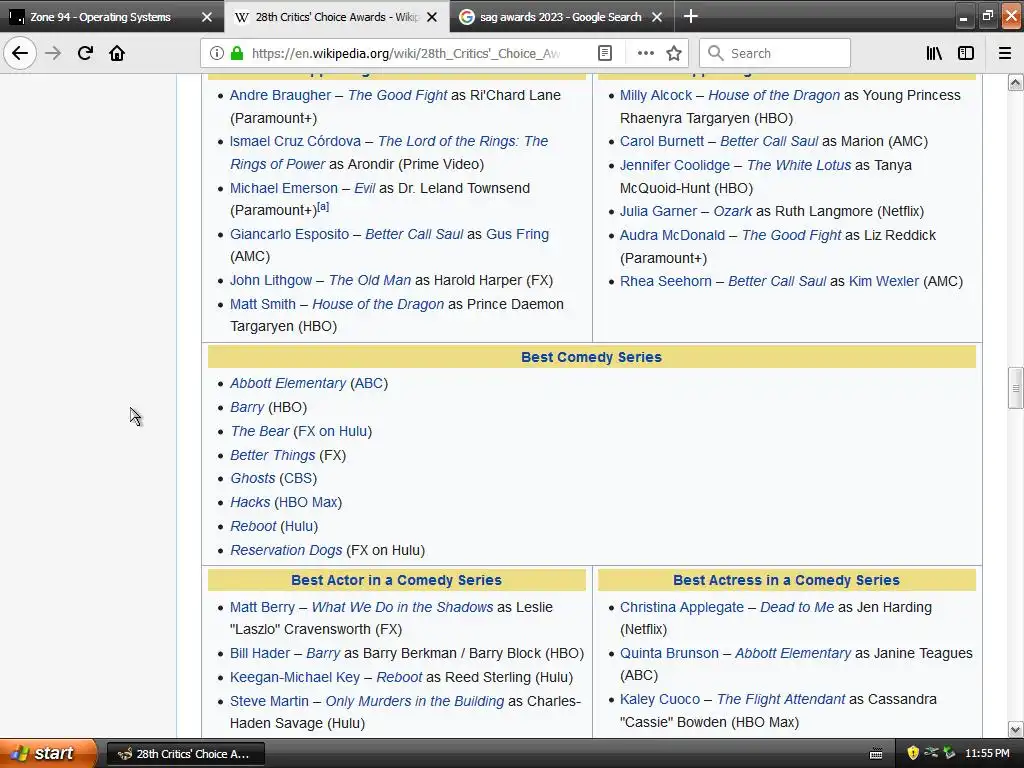This screenshot has height=768, width=1024.
Task: Close the sag awards 2023 Google tab
Action: click(x=657, y=17)
